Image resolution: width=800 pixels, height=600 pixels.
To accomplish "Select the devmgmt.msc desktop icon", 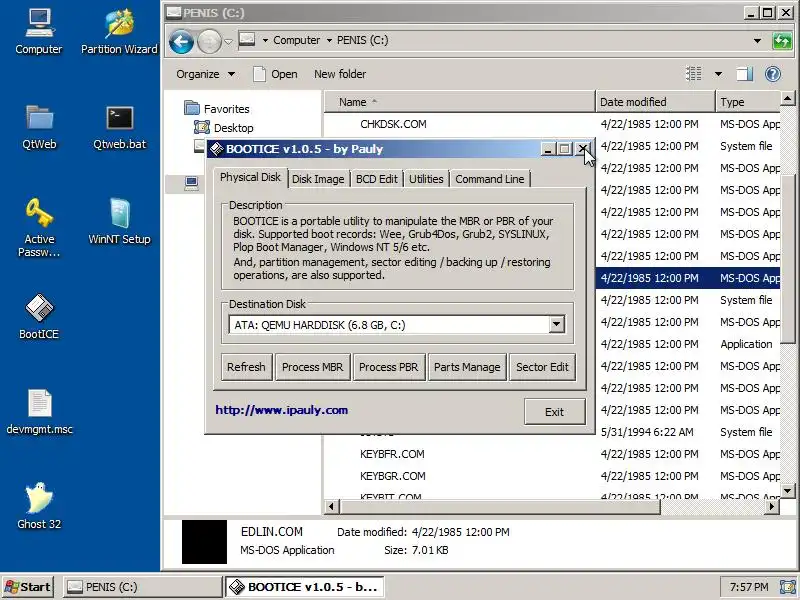I will pos(39,411).
